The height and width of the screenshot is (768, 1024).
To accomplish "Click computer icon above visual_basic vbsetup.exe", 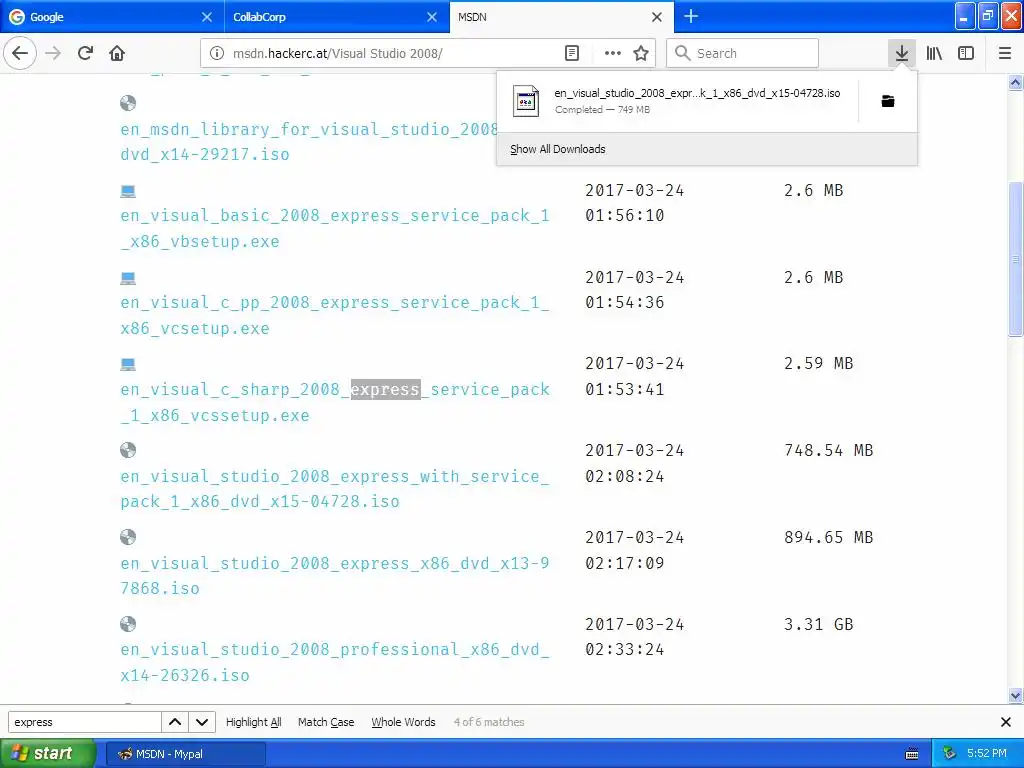I will pyautogui.click(x=128, y=191).
